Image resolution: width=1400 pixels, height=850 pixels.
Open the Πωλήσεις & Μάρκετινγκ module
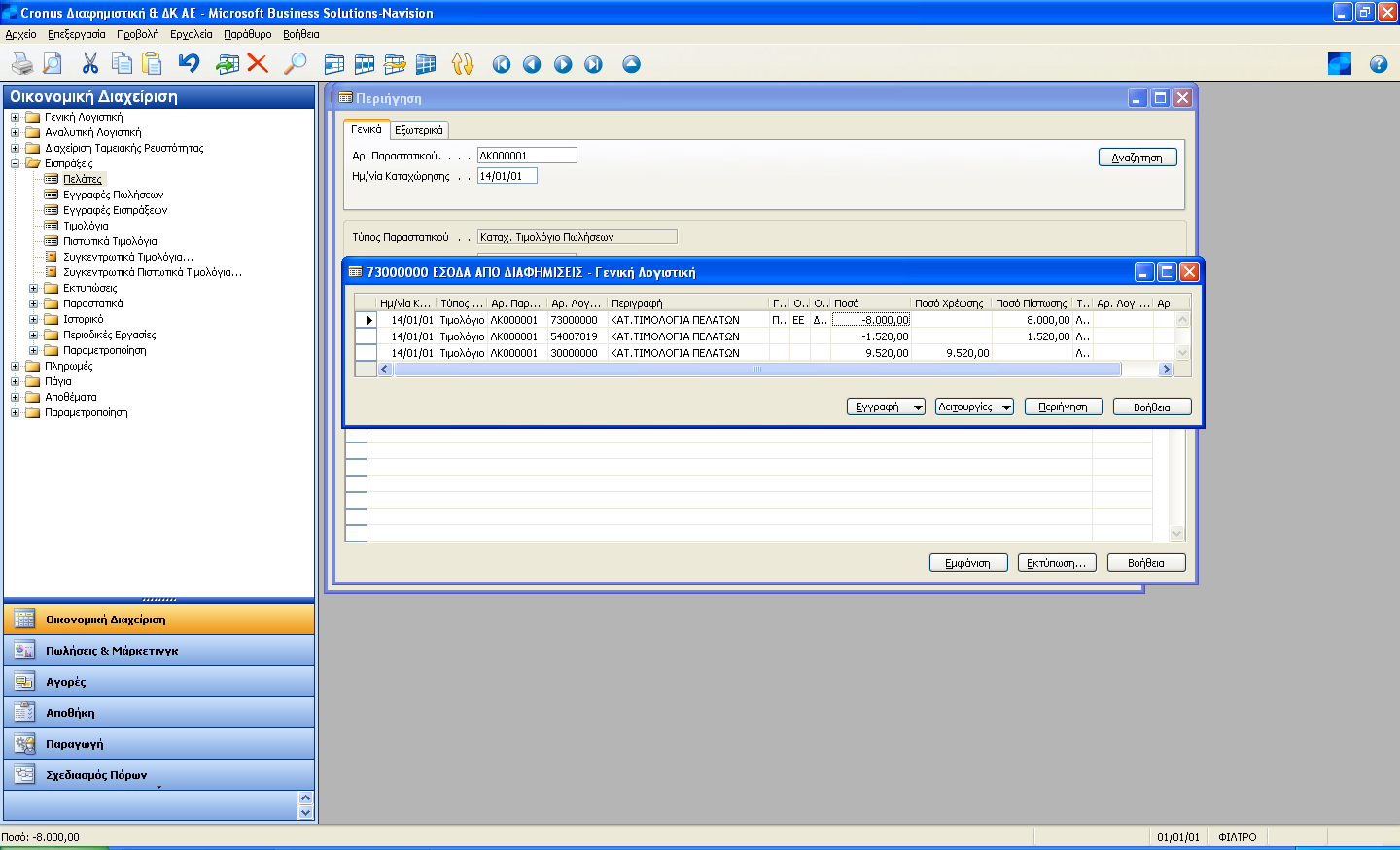(159, 651)
